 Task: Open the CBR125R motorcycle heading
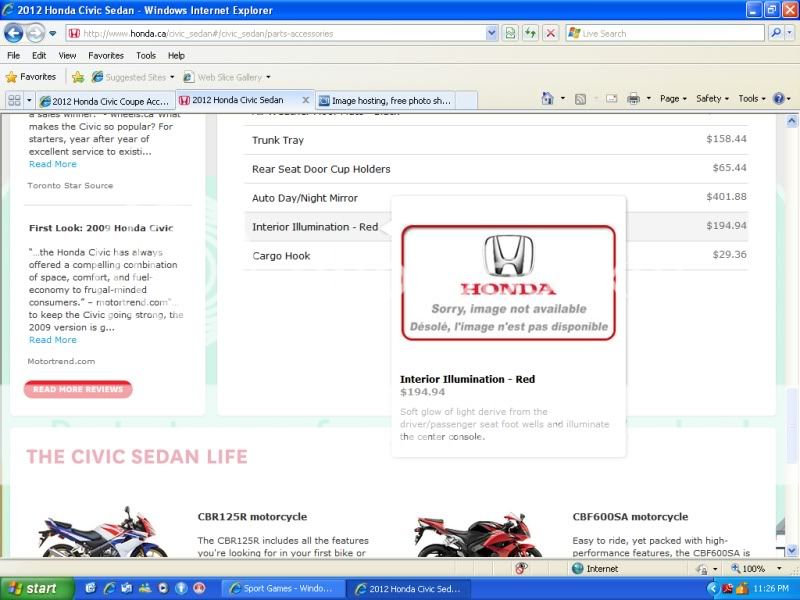[252, 516]
